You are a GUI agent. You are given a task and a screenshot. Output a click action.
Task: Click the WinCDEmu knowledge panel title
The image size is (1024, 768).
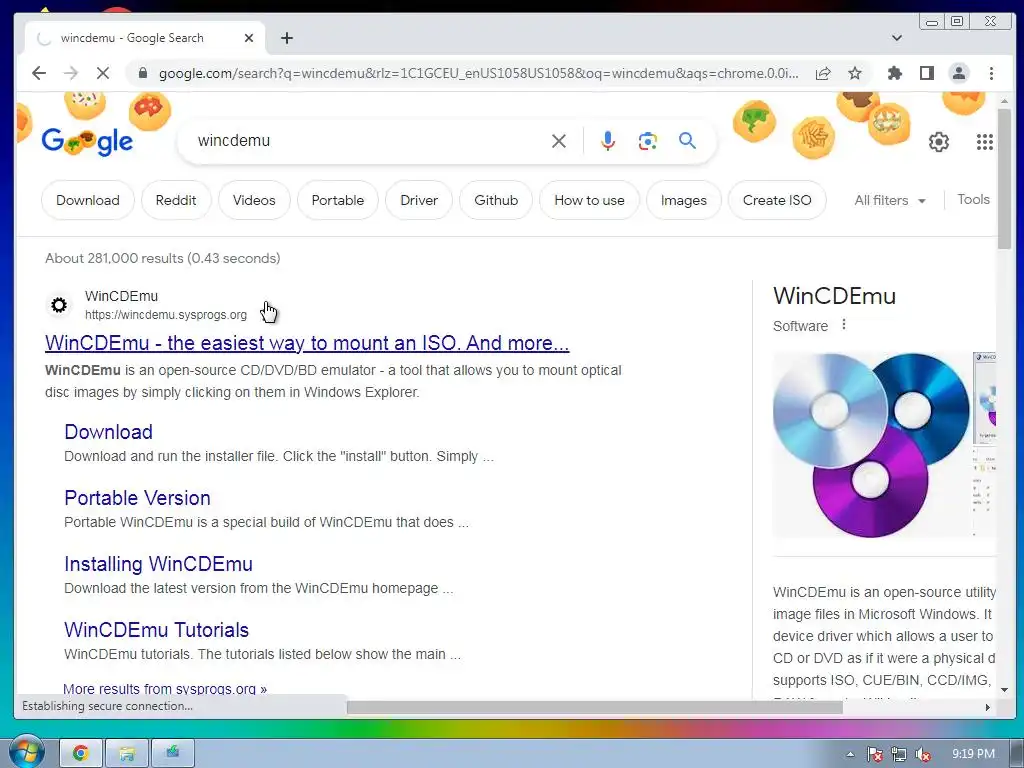(834, 296)
